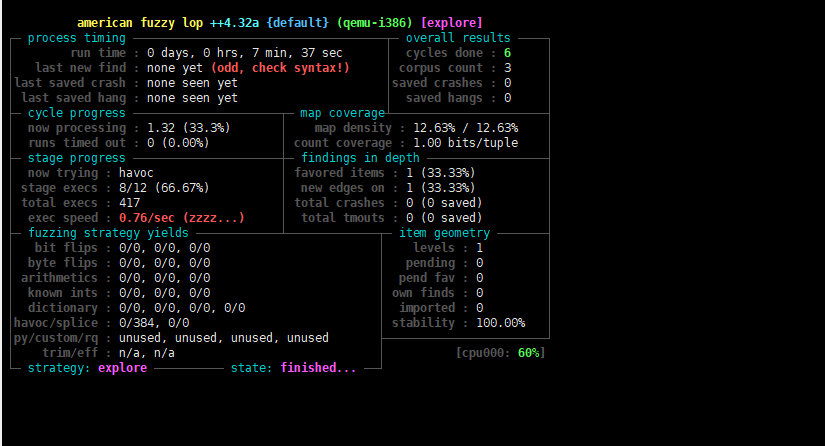Click the last saved crash 'none seen yet' value
This screenshot has height=446, width=825.
point(192,83)
